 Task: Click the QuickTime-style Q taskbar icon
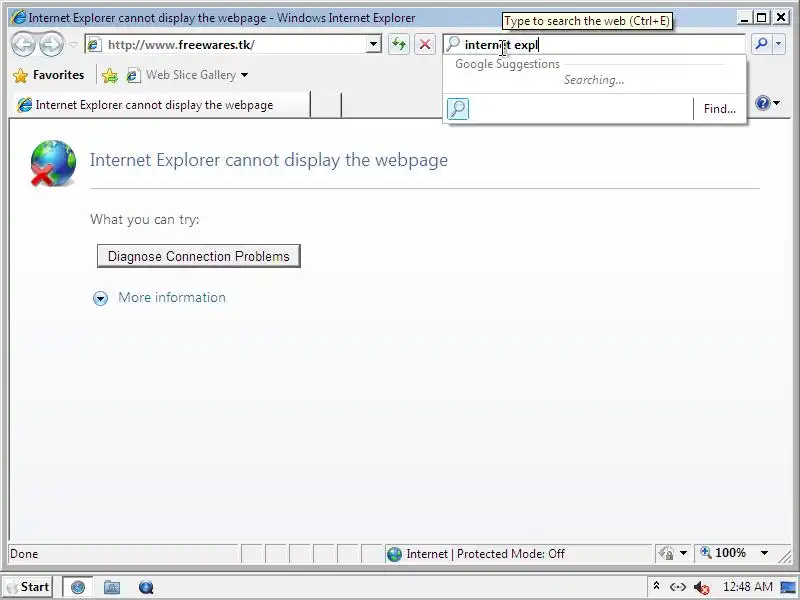(146, 588)
